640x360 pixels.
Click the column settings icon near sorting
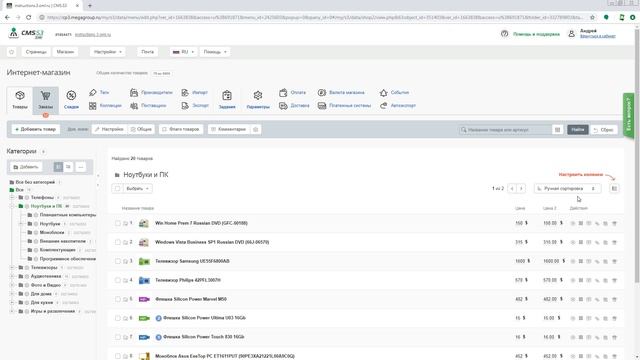point(614,189)
